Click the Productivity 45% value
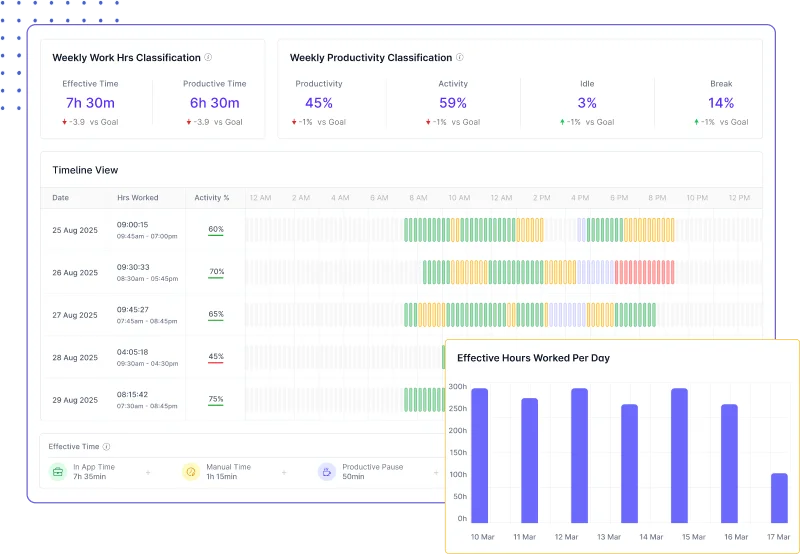800x554 pixels. point(319,103)
